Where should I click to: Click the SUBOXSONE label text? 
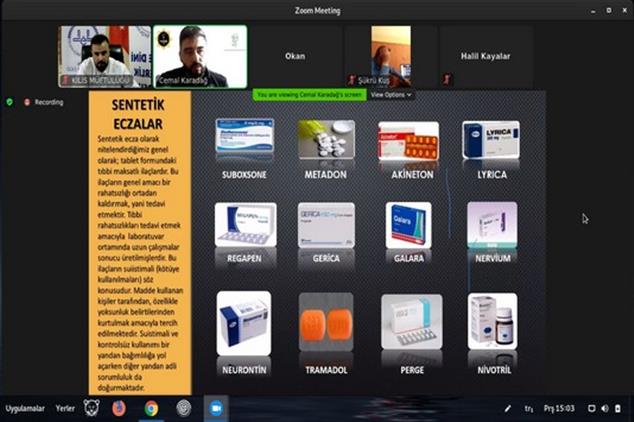pyautogui.click(x=244, y=175)
